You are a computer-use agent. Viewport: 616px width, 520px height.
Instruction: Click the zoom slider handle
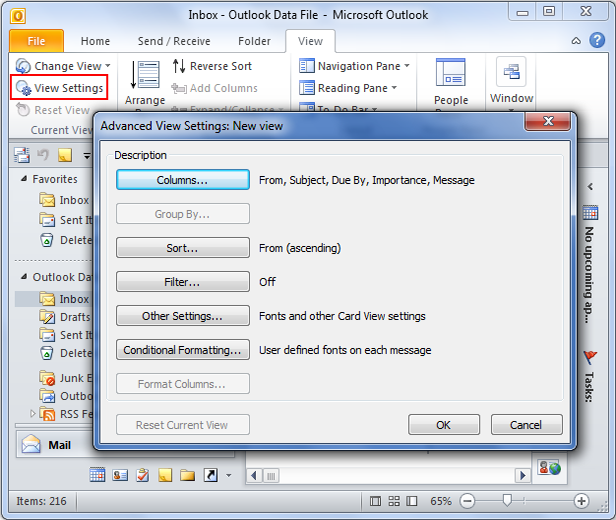(507, 500)
